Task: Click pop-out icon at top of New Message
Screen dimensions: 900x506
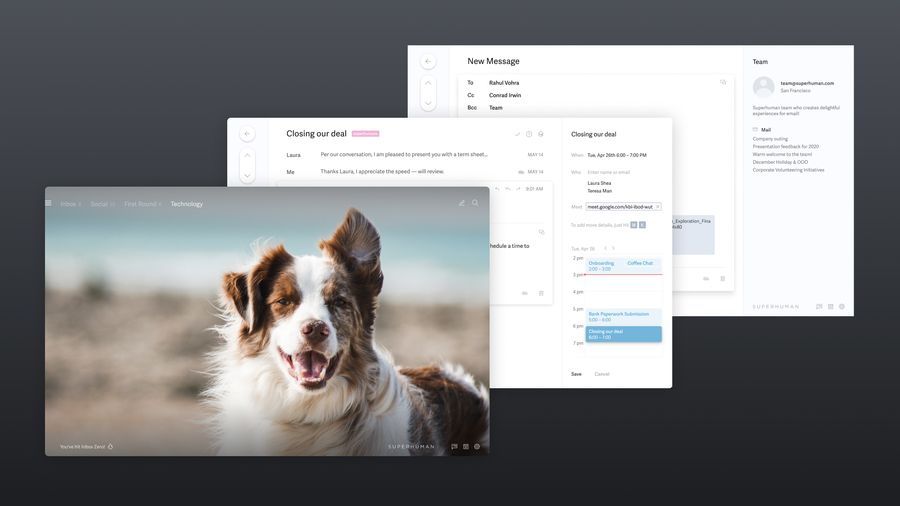Action: (723, 82)
